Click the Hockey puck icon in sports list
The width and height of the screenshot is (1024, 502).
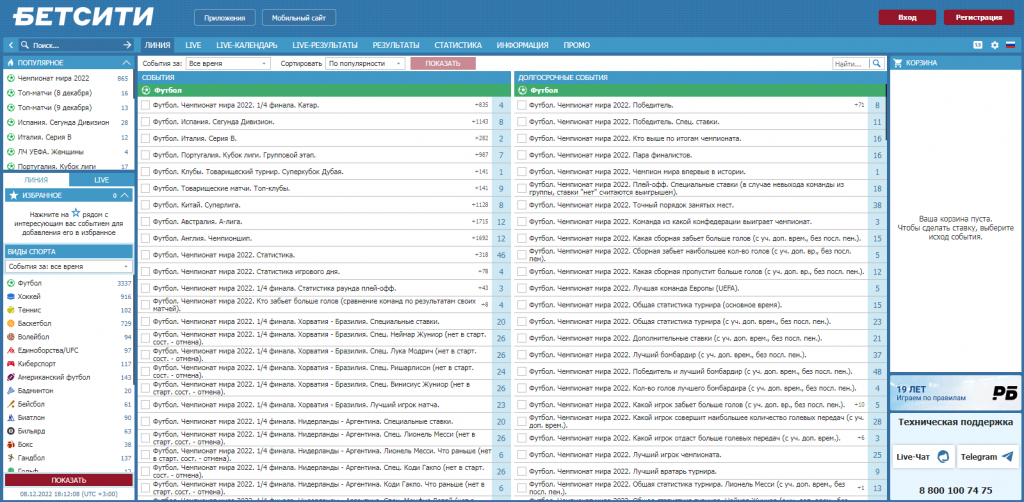(x=11, y=297)
